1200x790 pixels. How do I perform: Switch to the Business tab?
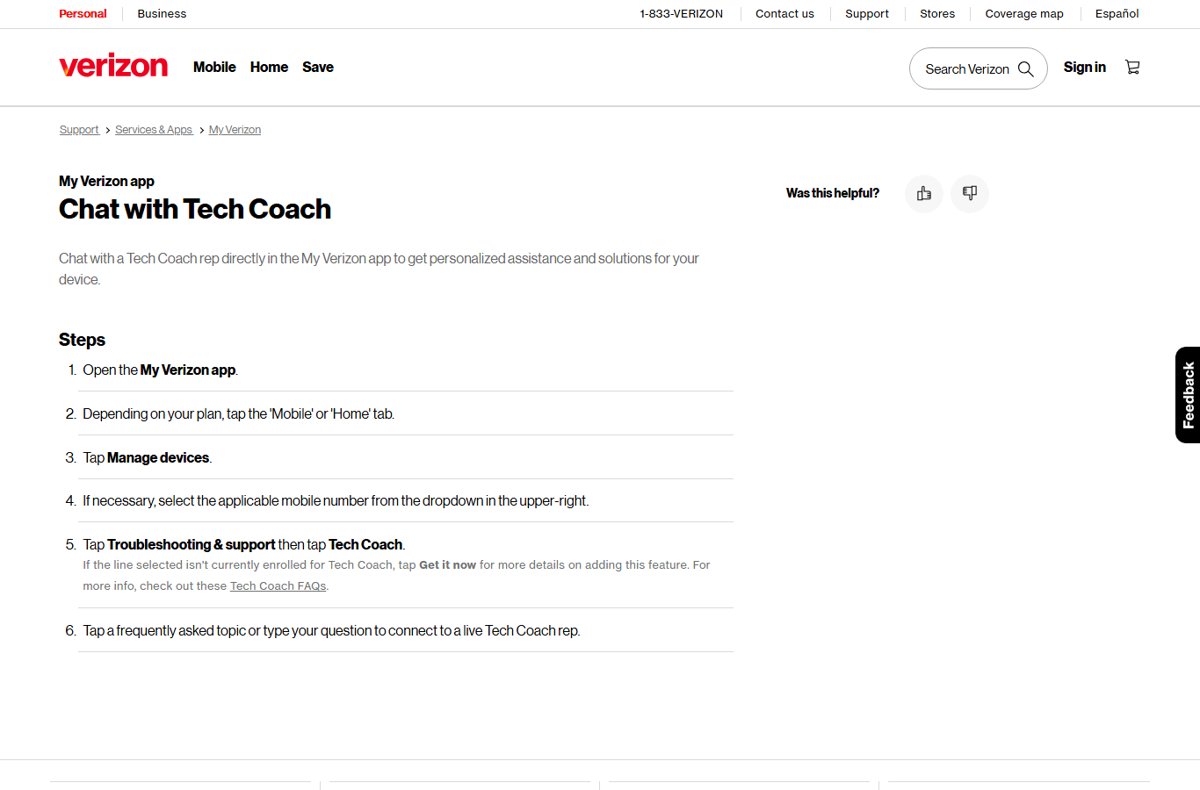[162, 14]
